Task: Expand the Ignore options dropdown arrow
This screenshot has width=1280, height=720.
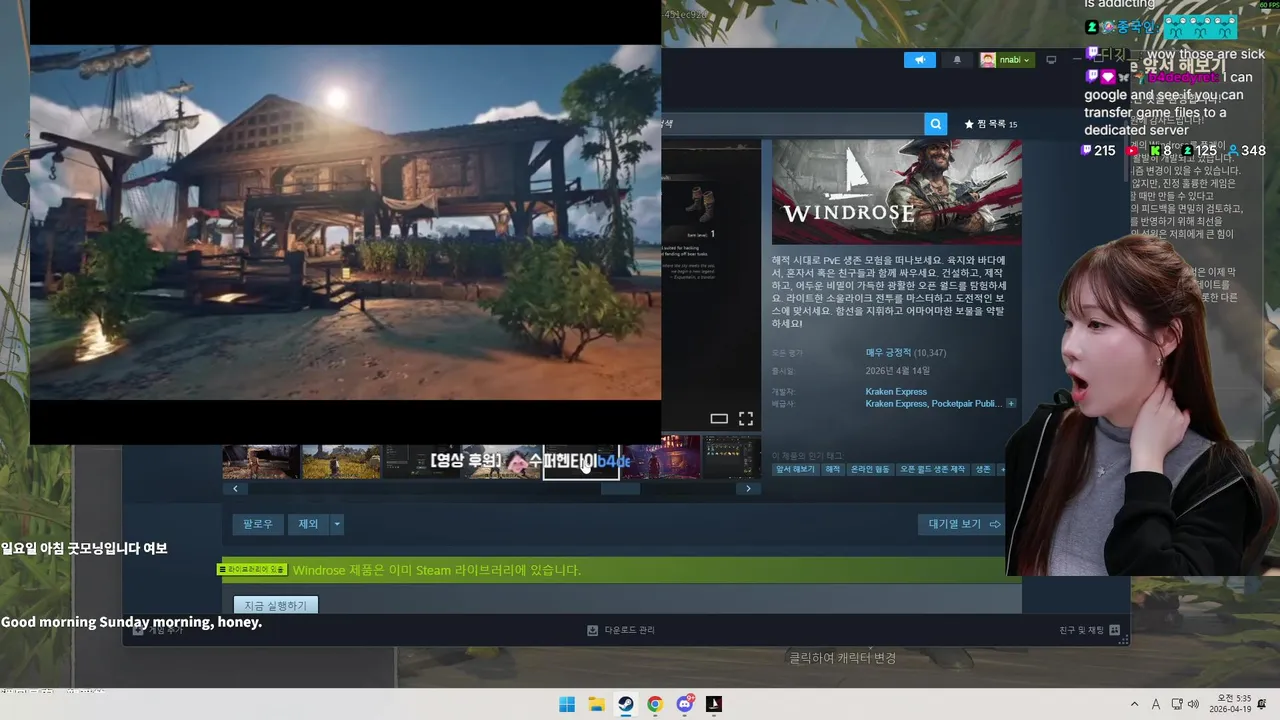Action: click(337, 524)
